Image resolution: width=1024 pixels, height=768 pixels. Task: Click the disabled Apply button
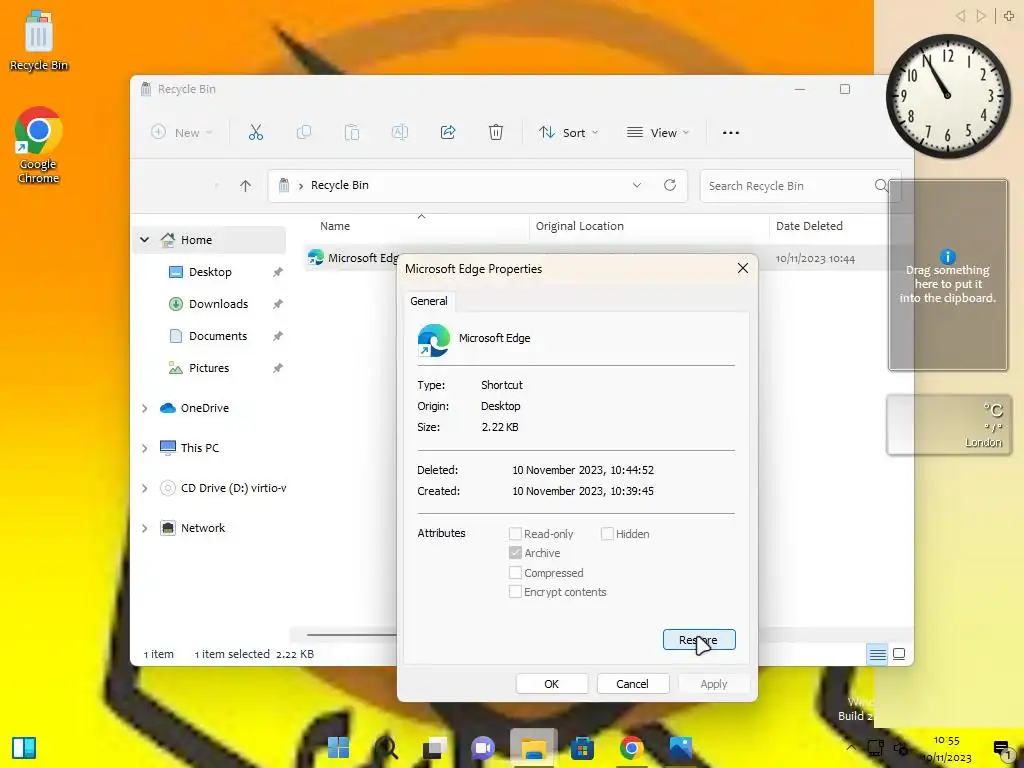(714, 684)
